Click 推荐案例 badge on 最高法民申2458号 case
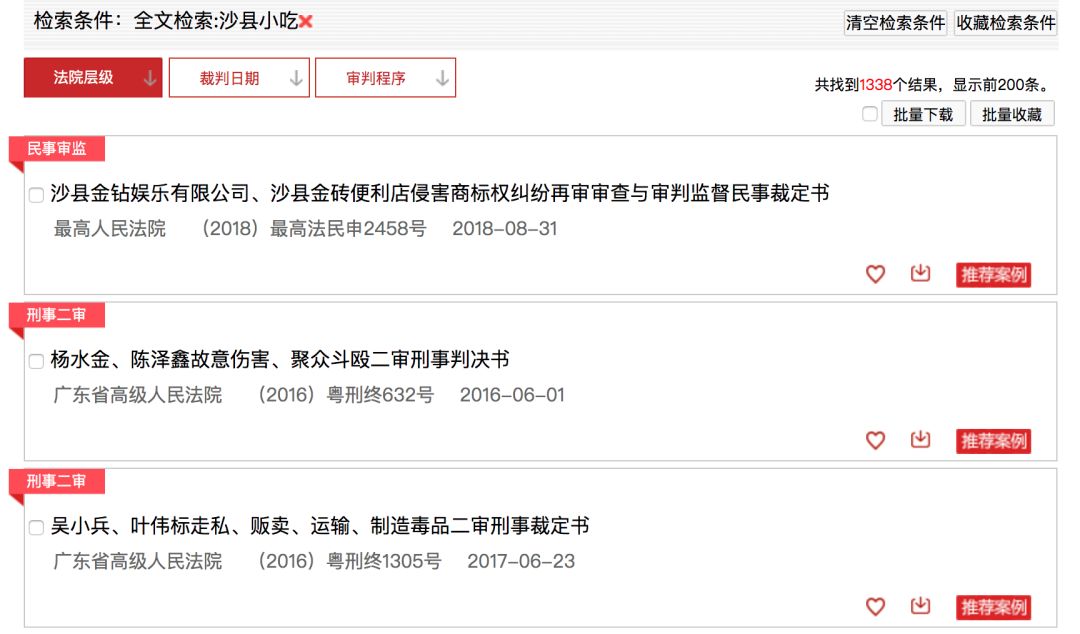This screenshot has width=1080, height=634. (993, 275)
